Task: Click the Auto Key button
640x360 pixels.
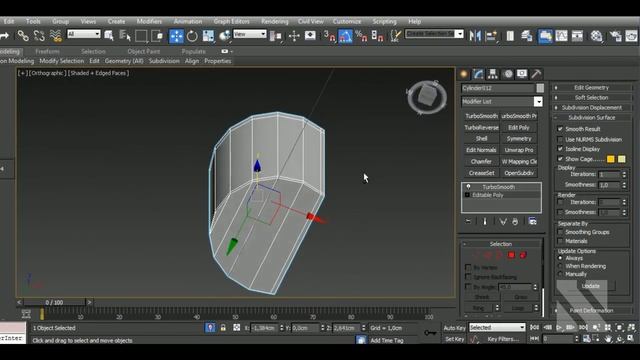Action: pyautogui.click(x=454, y=328)
